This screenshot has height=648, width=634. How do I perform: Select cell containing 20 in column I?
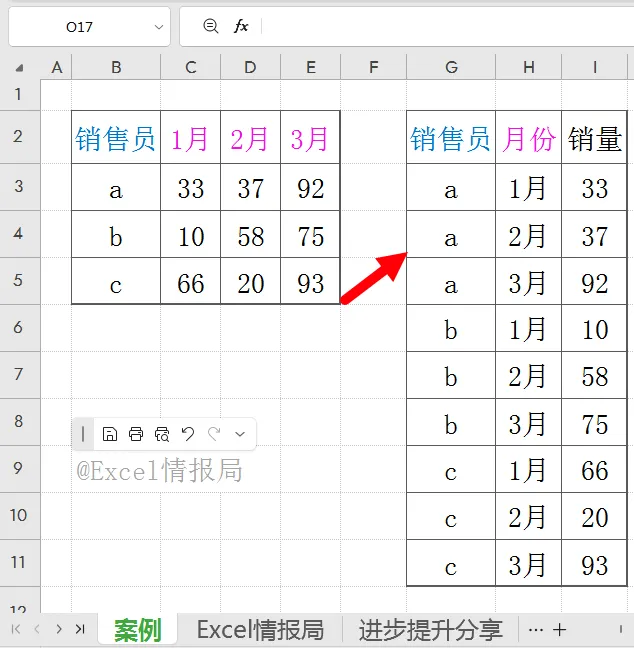[x=594, y=516]
